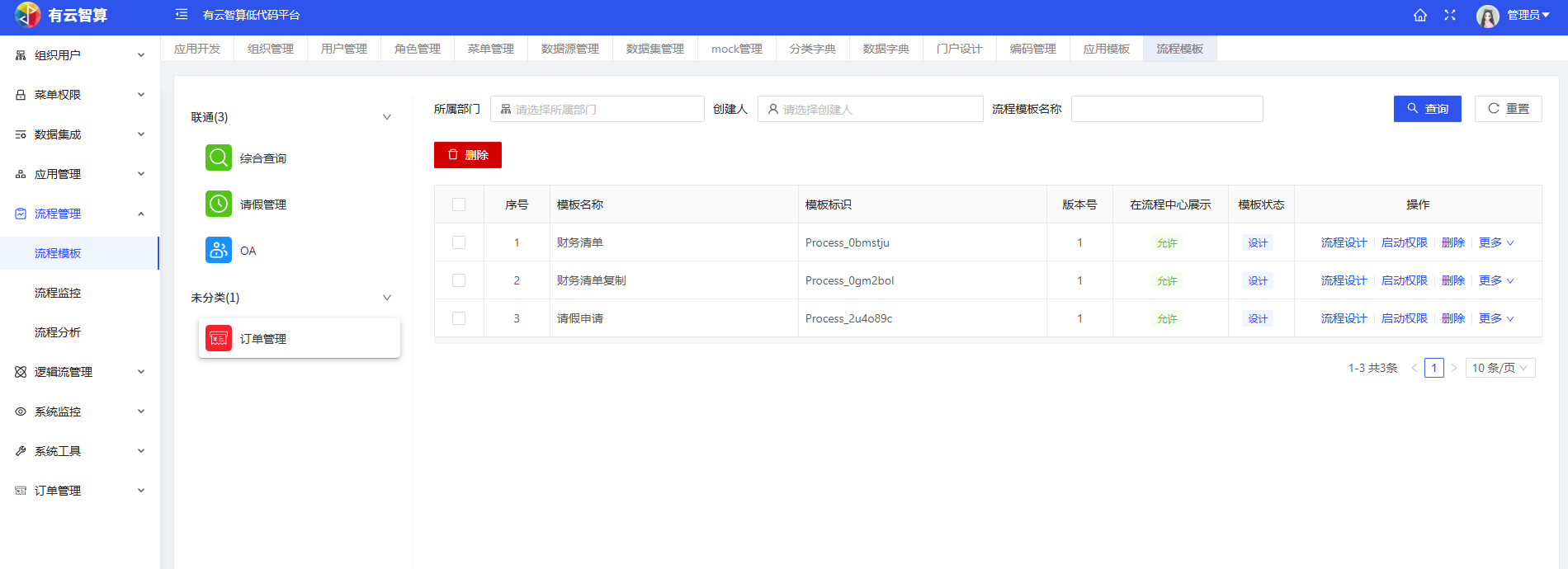
Task: Select the OA blue users app icon
Action: coord(219,250)
